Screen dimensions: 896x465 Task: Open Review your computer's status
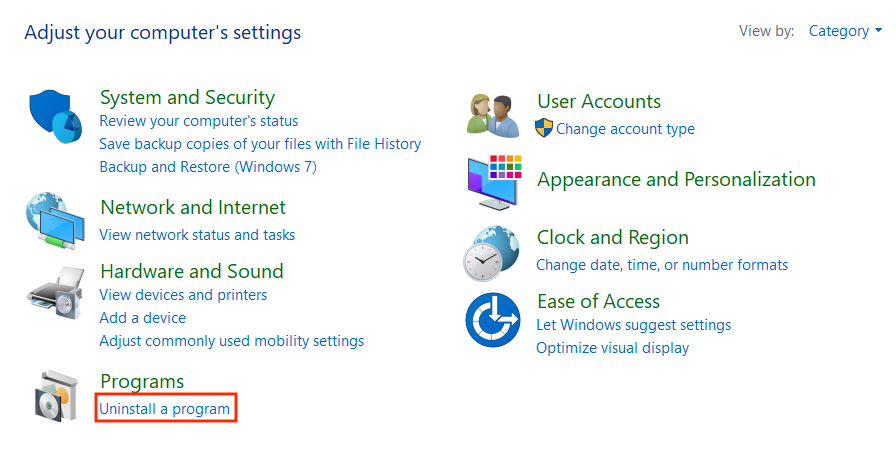(198, 121)
